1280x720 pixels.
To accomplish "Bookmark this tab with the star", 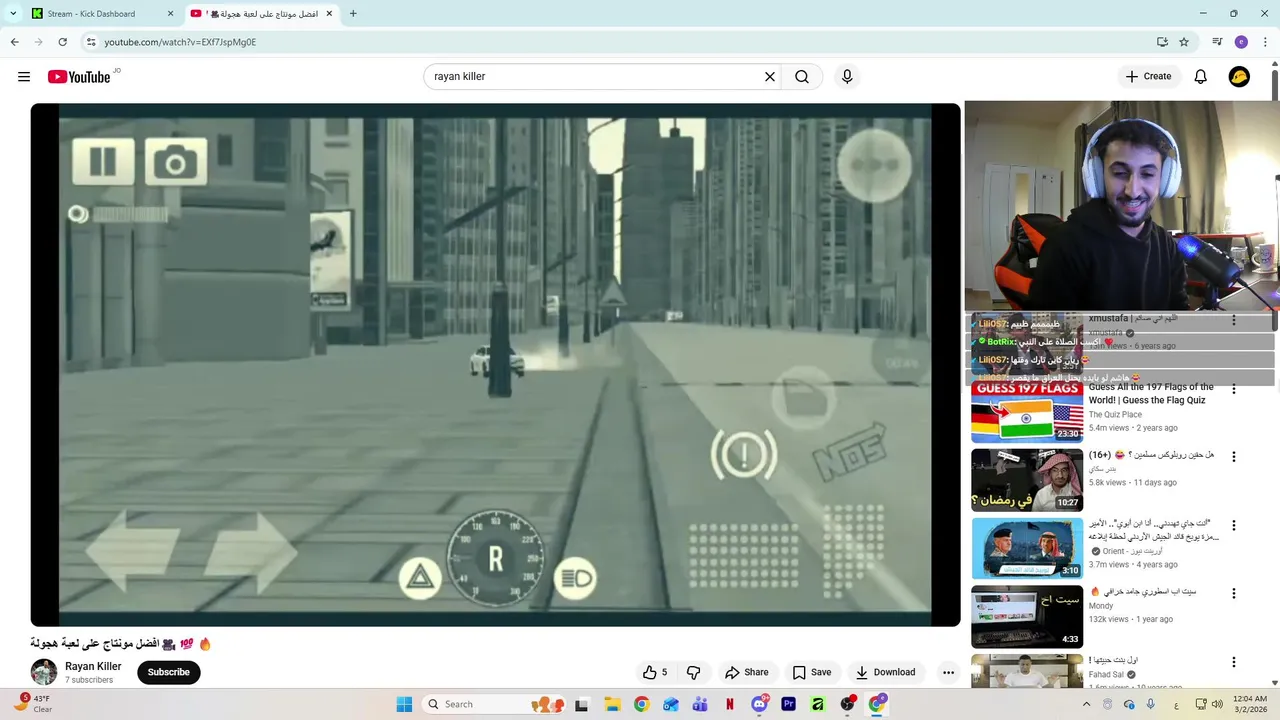I will pyautogui.click(x=1184, y=42).
